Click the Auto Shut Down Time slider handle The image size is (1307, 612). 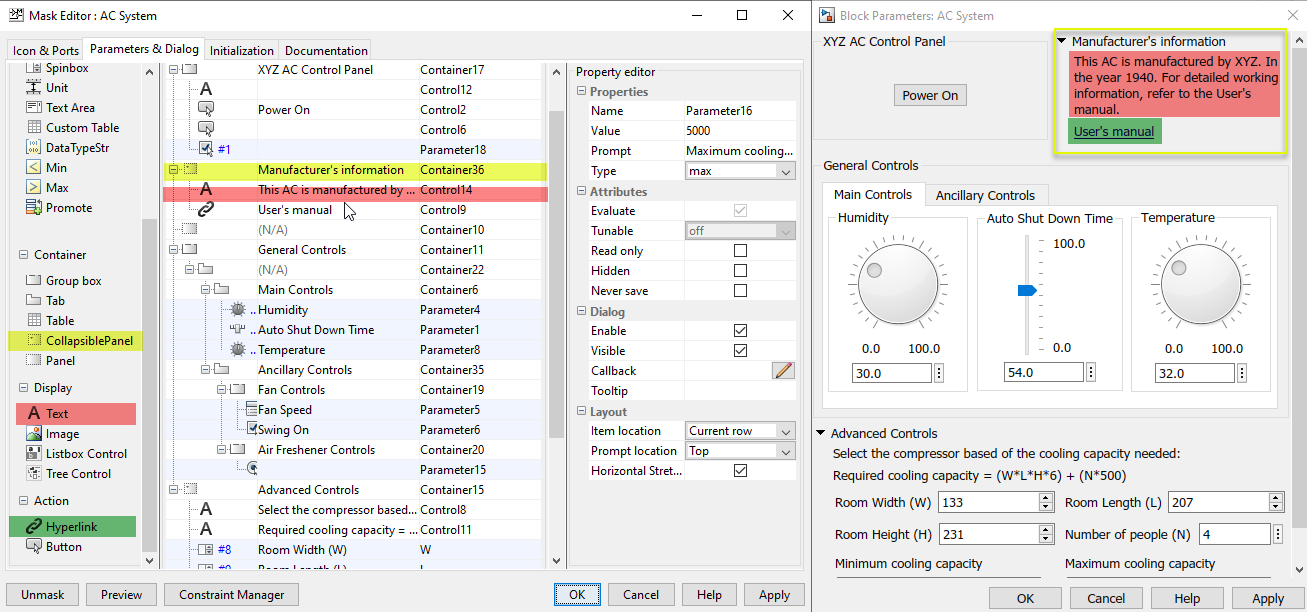pos(1027,290)
